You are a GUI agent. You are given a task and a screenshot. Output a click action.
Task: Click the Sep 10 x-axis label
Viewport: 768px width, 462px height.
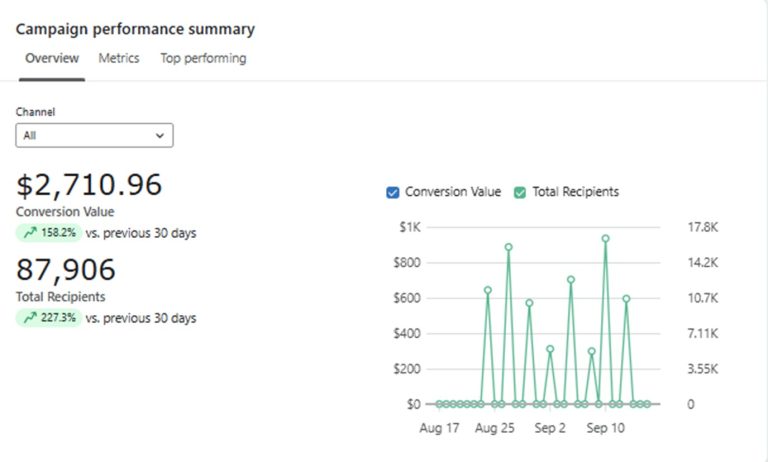tap(605, 428)
